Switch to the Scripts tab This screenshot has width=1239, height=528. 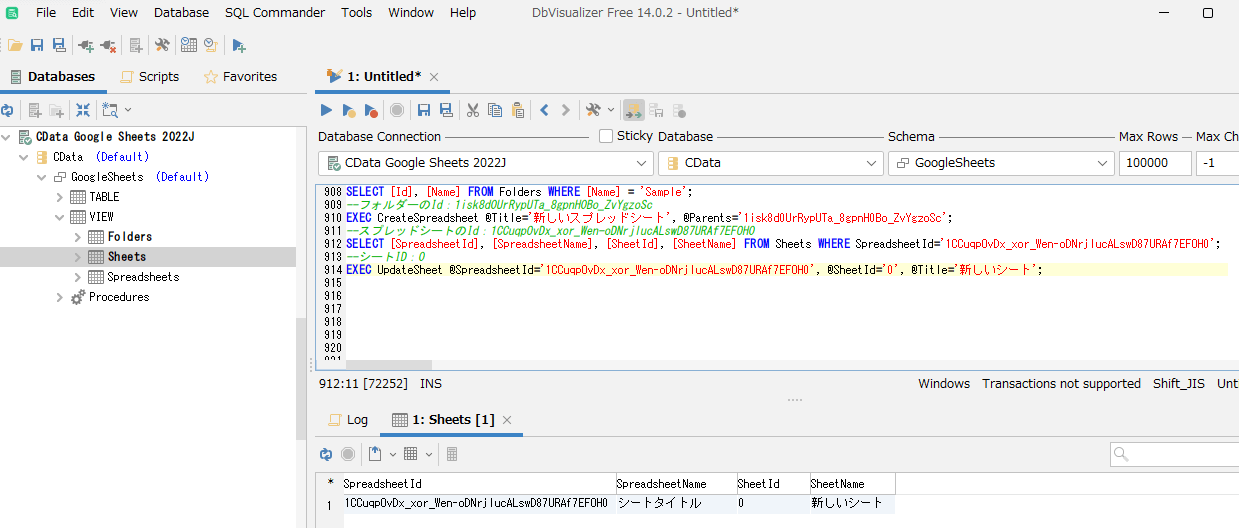[x=149, y=77]
